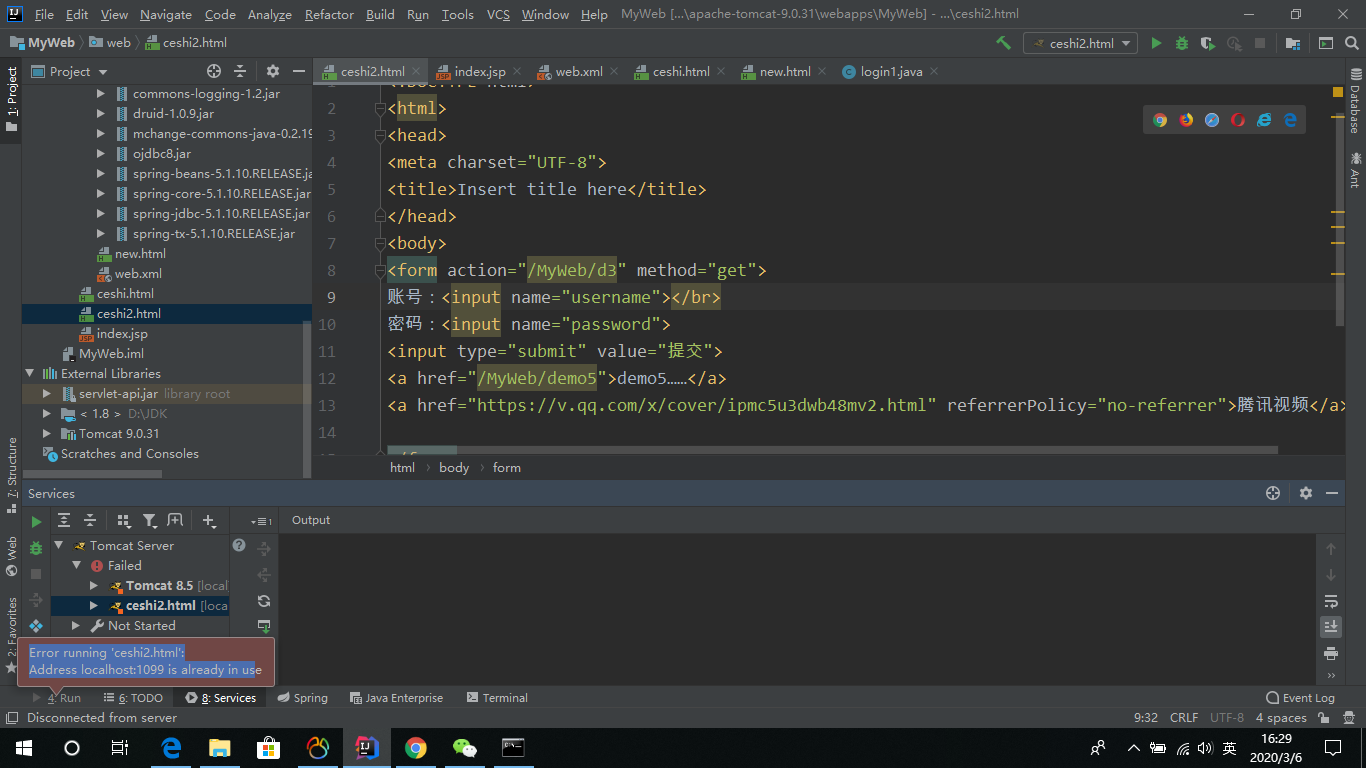
Task: Open page in Firefox browser icon
Action: point(1186,120)
